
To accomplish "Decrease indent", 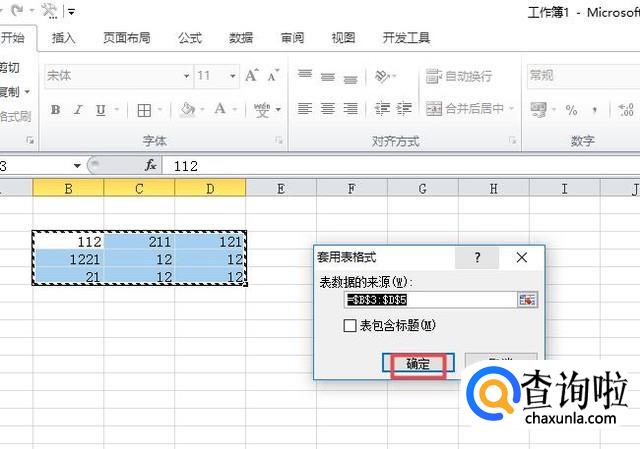I will click(x=382, y=109).
